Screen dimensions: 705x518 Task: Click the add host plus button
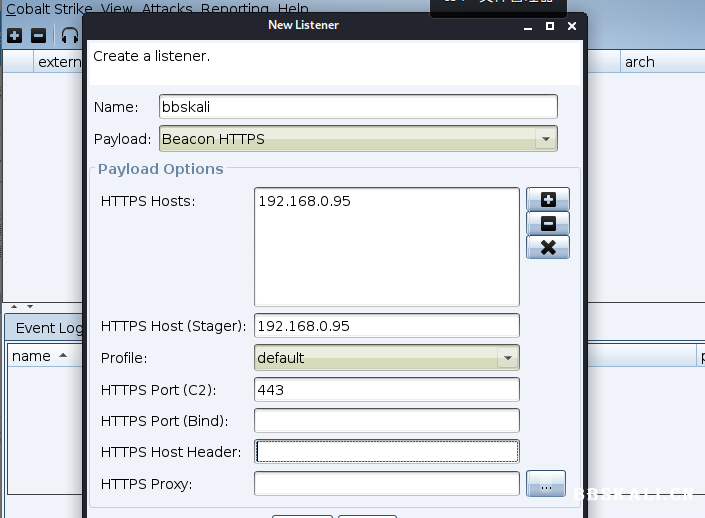pos(547,200)
